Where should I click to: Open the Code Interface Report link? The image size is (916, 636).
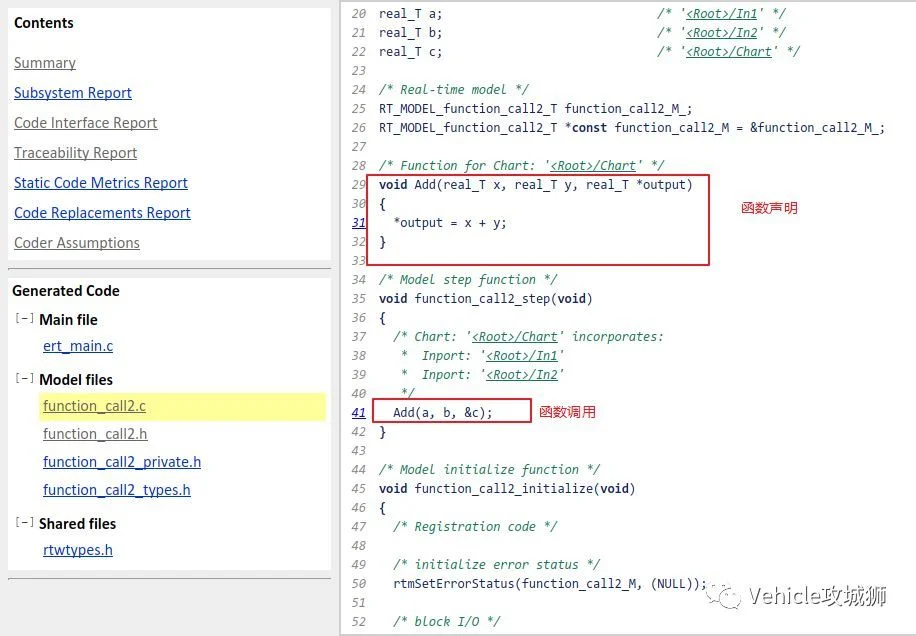86,123
